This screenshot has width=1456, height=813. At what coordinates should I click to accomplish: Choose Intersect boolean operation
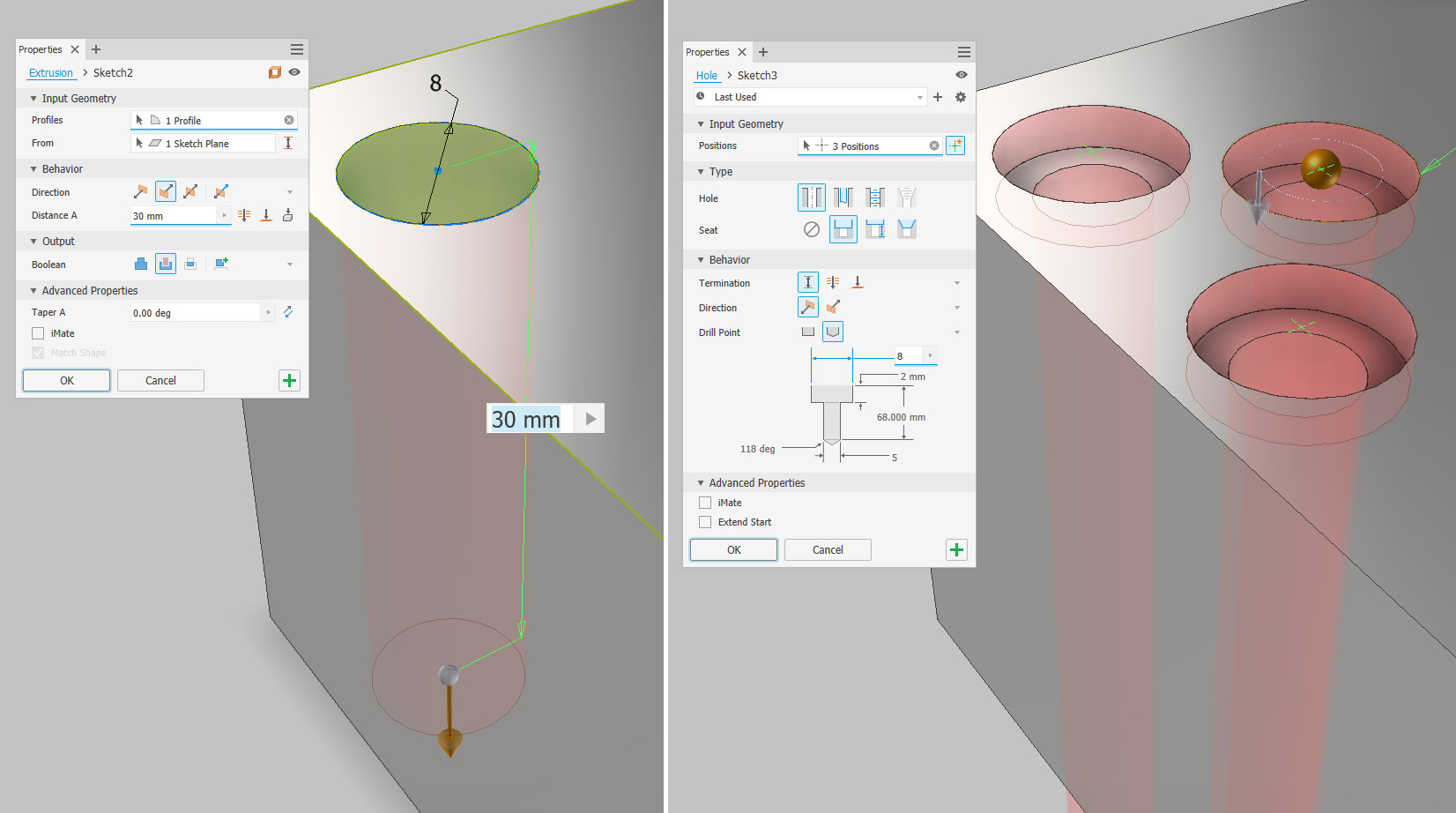189,264
